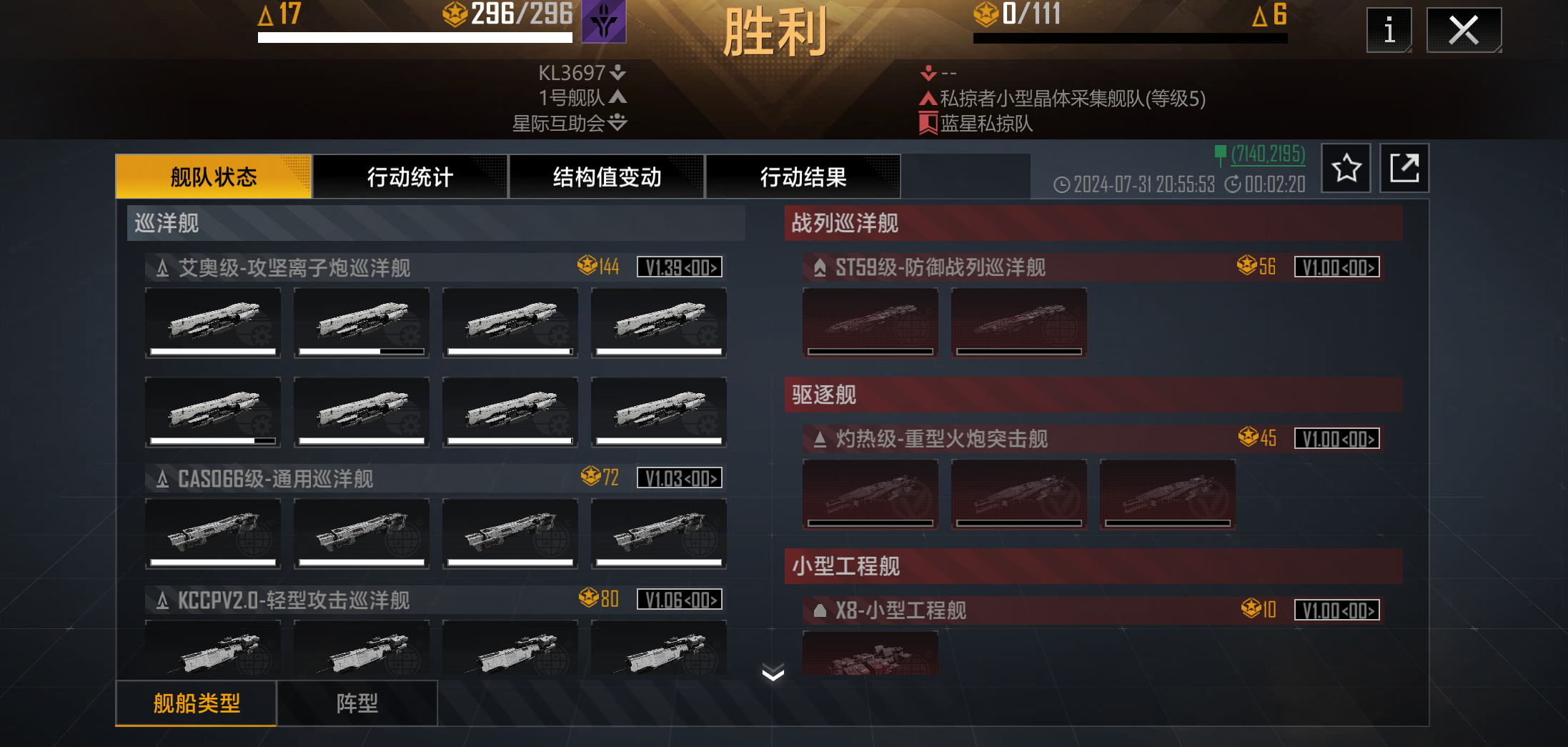1568x747 pixels.
Task: Select the first 灼热级 destroyer thumbnail
Action: coord(870,494)
